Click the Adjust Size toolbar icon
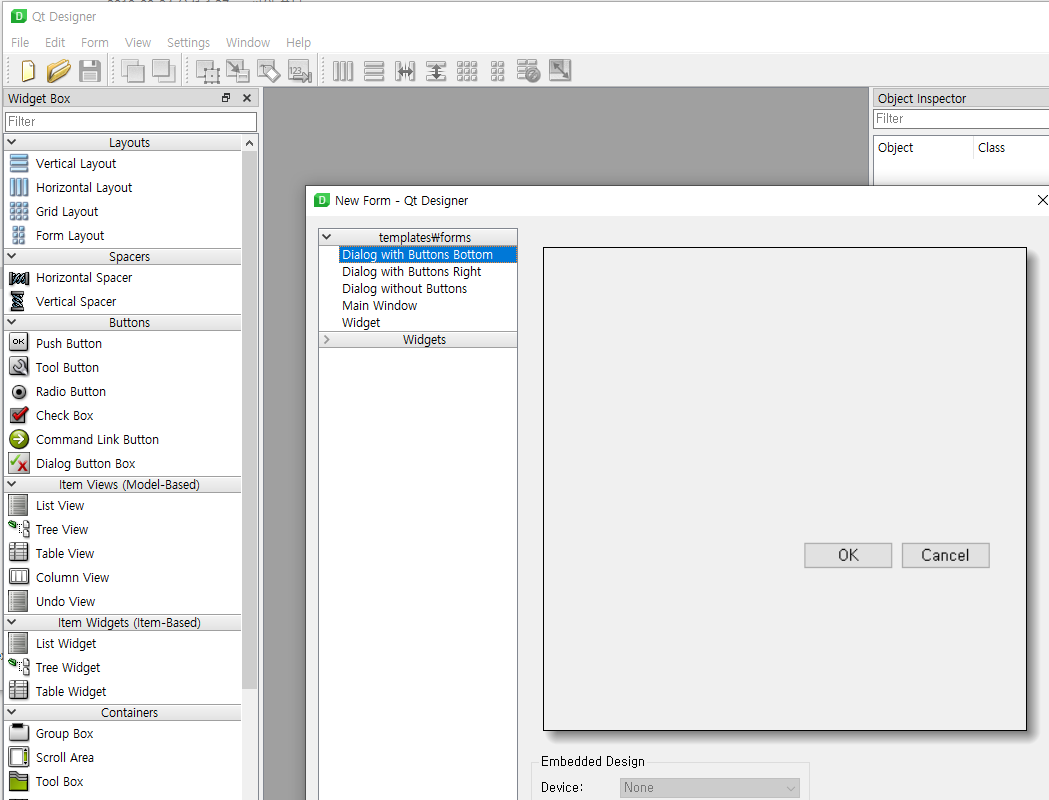Screen dimensions: 1049x800 click(x=559, y=70)
